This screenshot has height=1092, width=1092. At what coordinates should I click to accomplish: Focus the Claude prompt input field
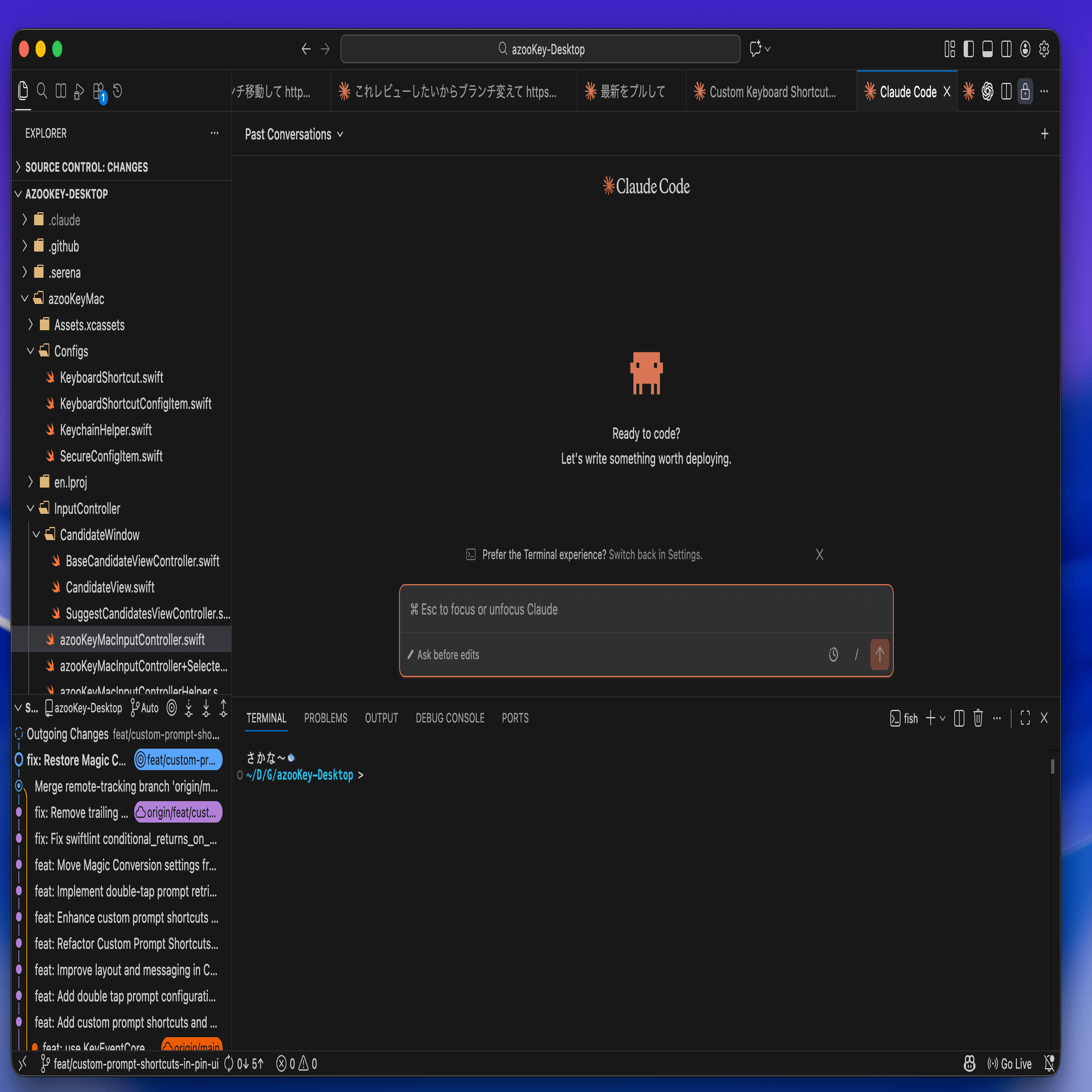click(x=646, y=609)
